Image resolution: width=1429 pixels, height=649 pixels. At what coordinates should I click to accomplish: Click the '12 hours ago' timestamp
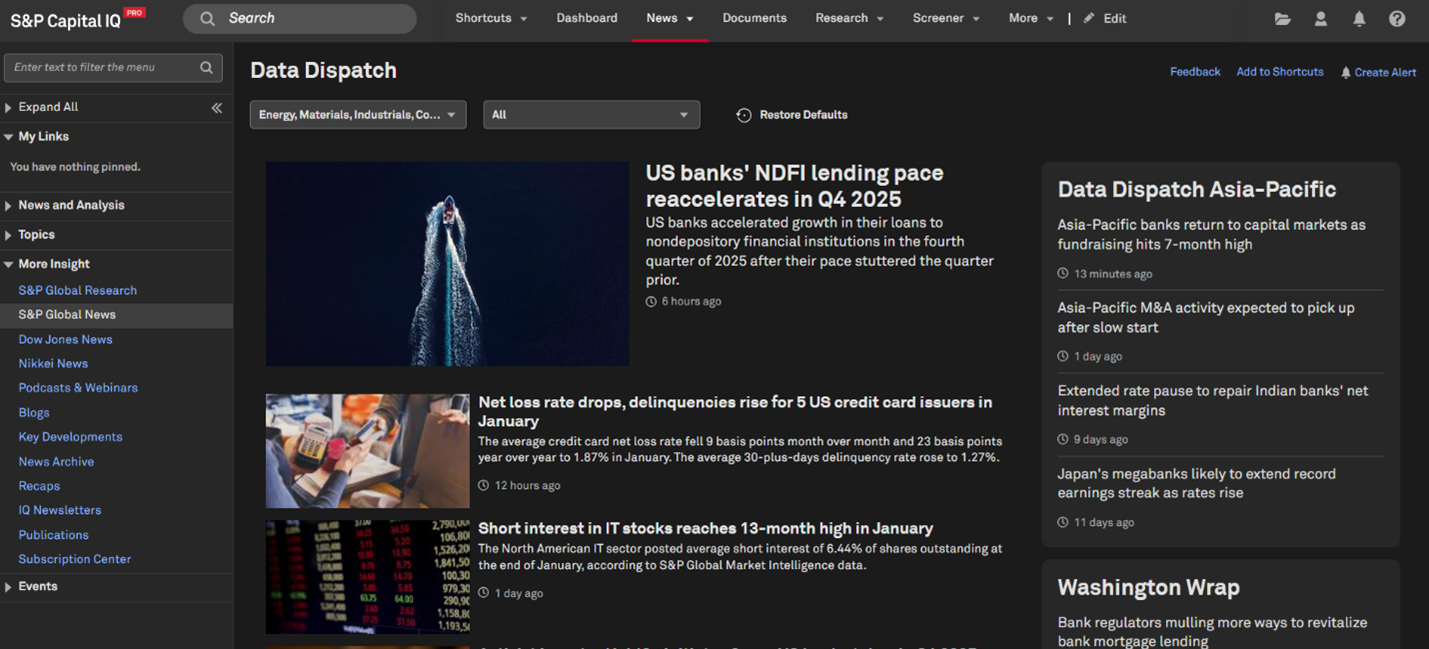(x=528, y=486)
